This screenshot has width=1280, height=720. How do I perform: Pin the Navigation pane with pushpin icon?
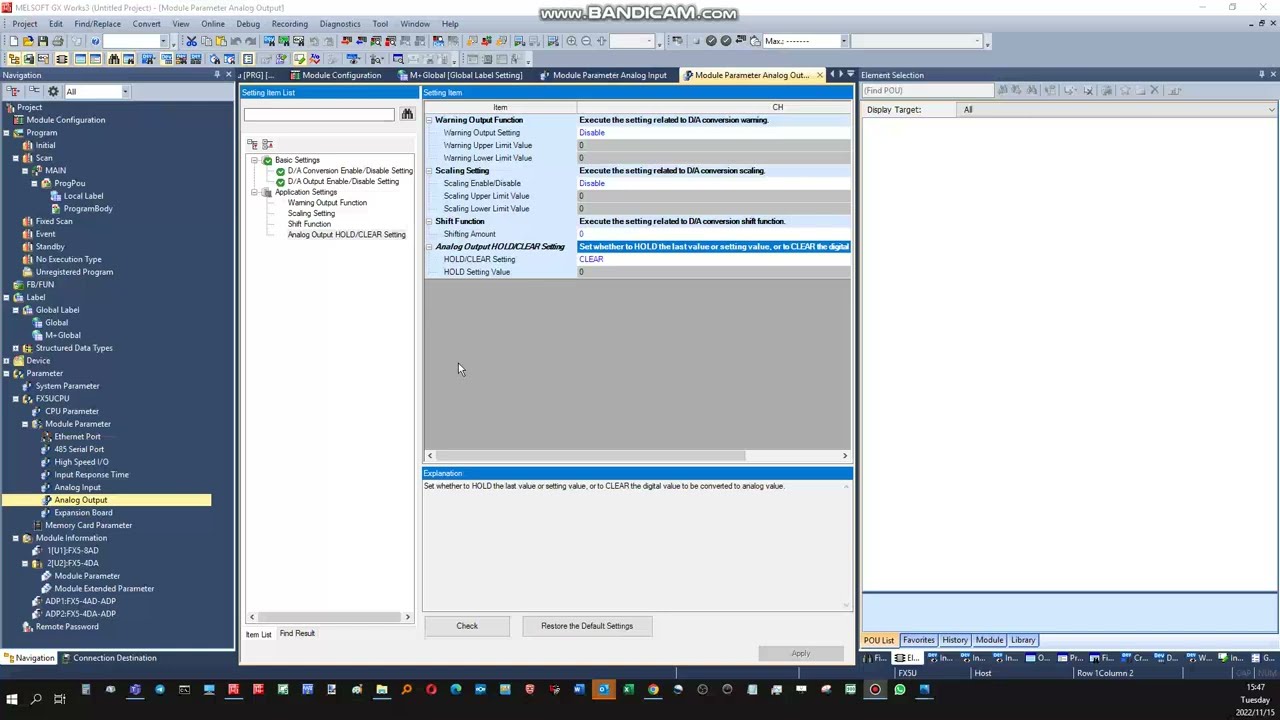[216, 75]
